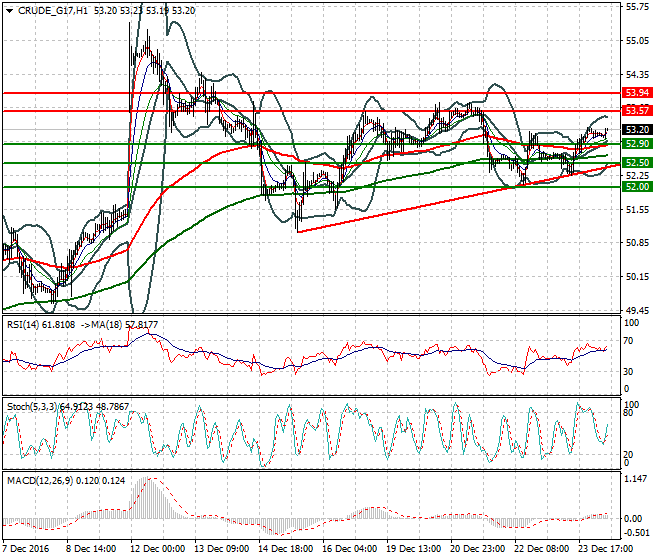
Task: Click the RSI scale value 70
Action: (628, 341)
